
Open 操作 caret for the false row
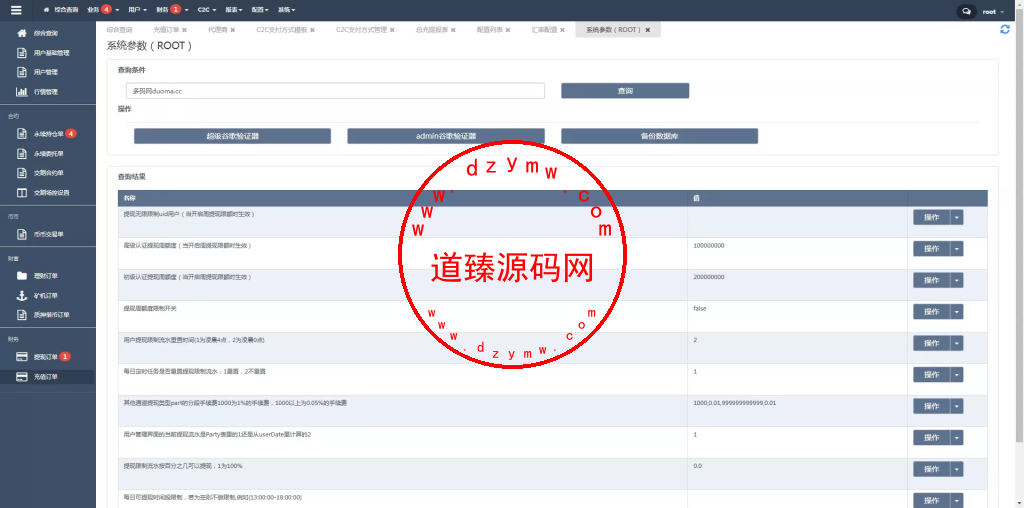957,311
